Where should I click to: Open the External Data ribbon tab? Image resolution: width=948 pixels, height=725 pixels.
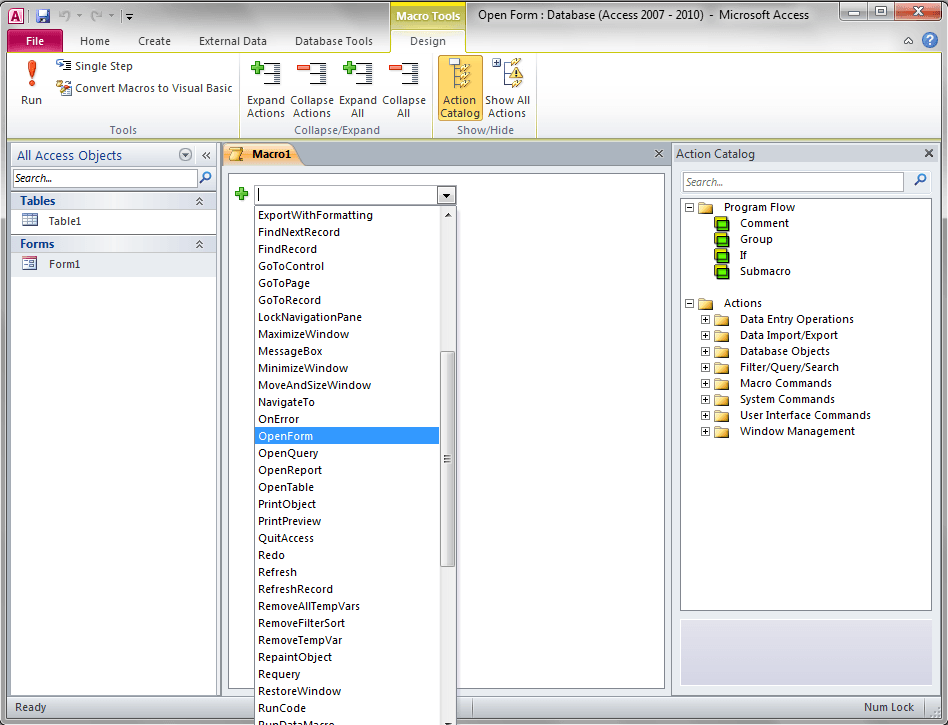233,41
